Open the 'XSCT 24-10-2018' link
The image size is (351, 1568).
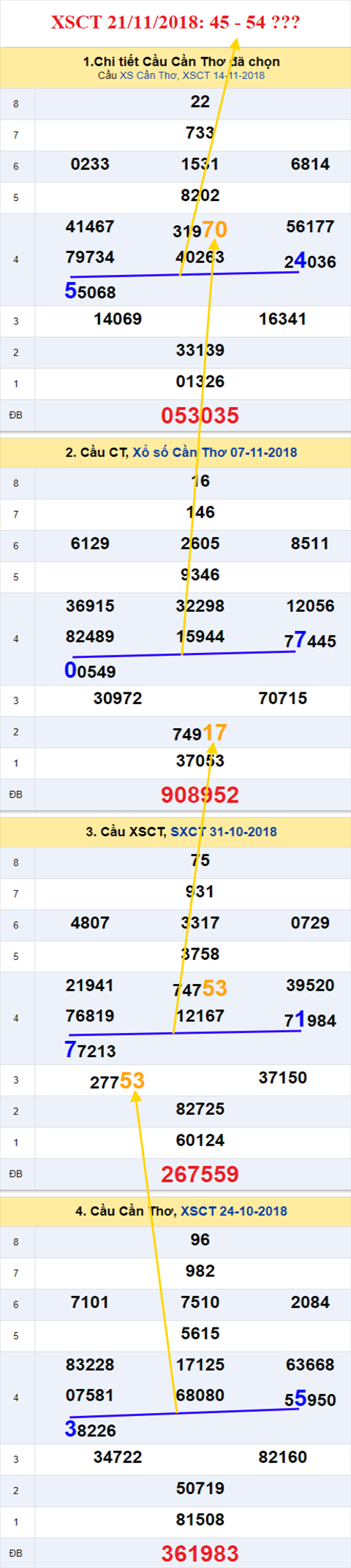pyautogui.click(x=234, y=1211)
